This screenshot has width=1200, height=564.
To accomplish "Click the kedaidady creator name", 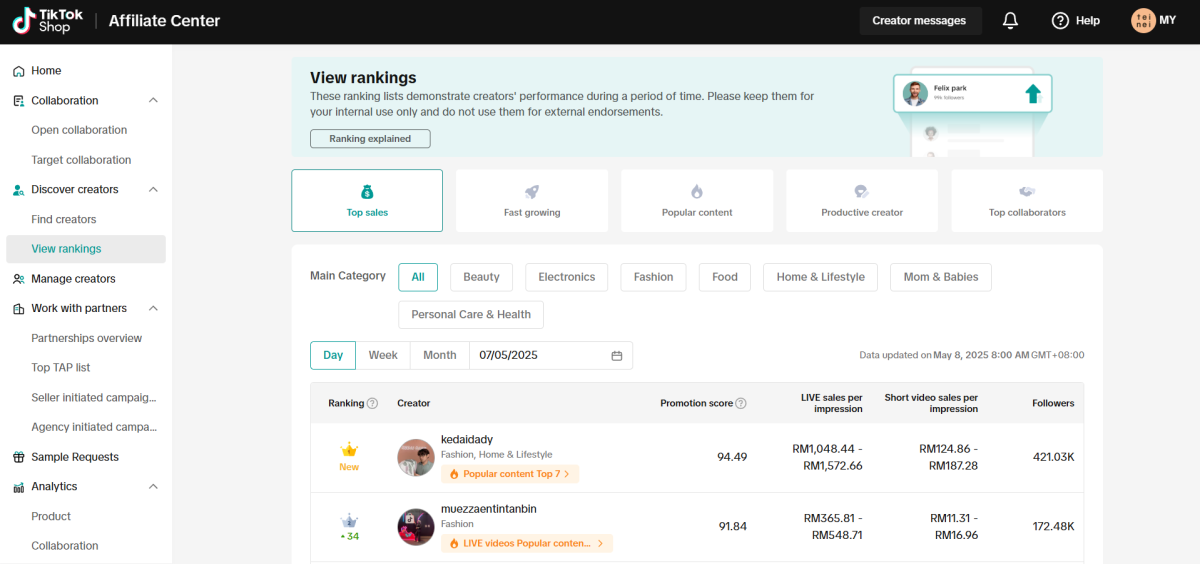I will click(467, 440).
